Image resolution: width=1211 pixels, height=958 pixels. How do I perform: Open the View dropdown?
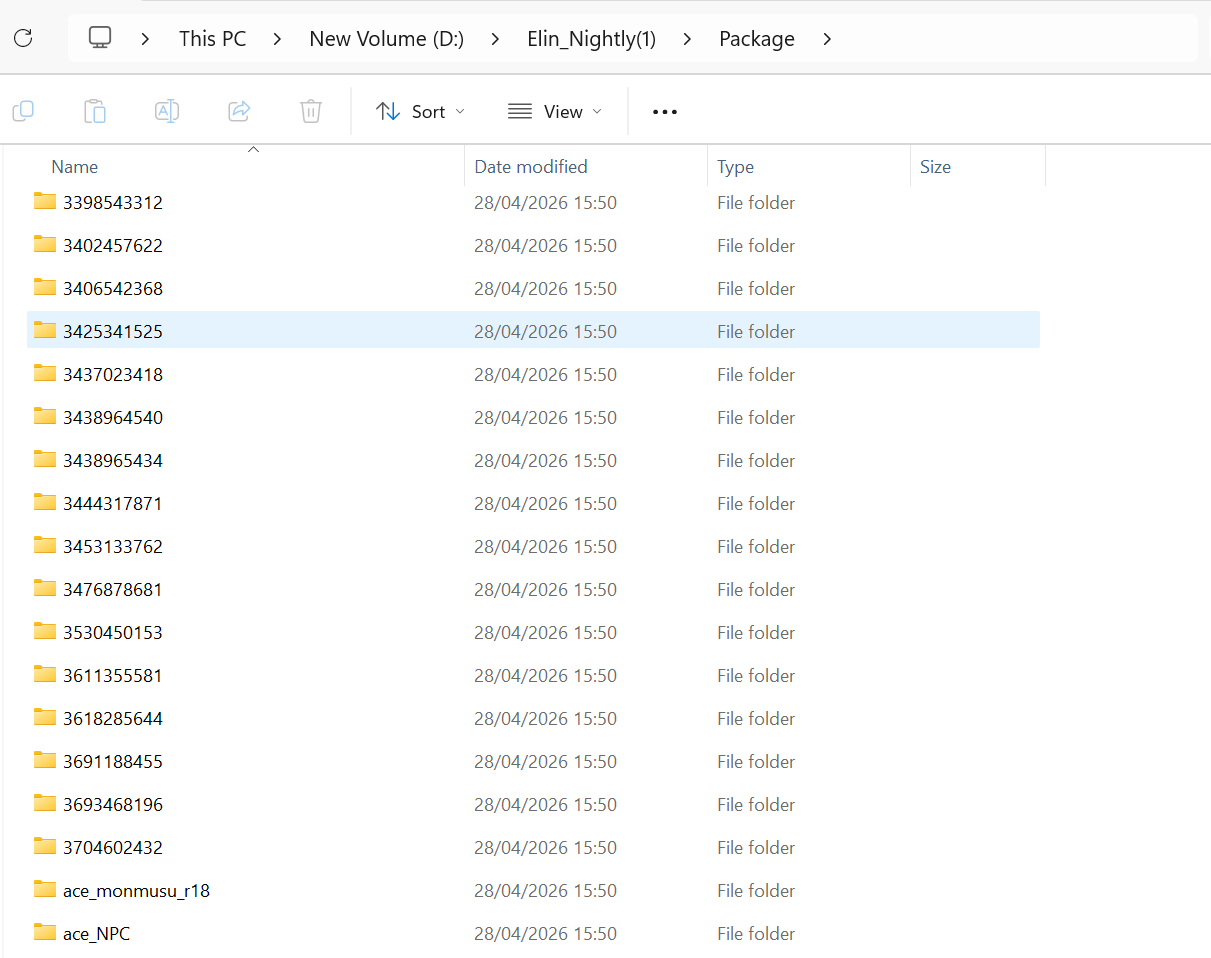click(x=555, y=111)
